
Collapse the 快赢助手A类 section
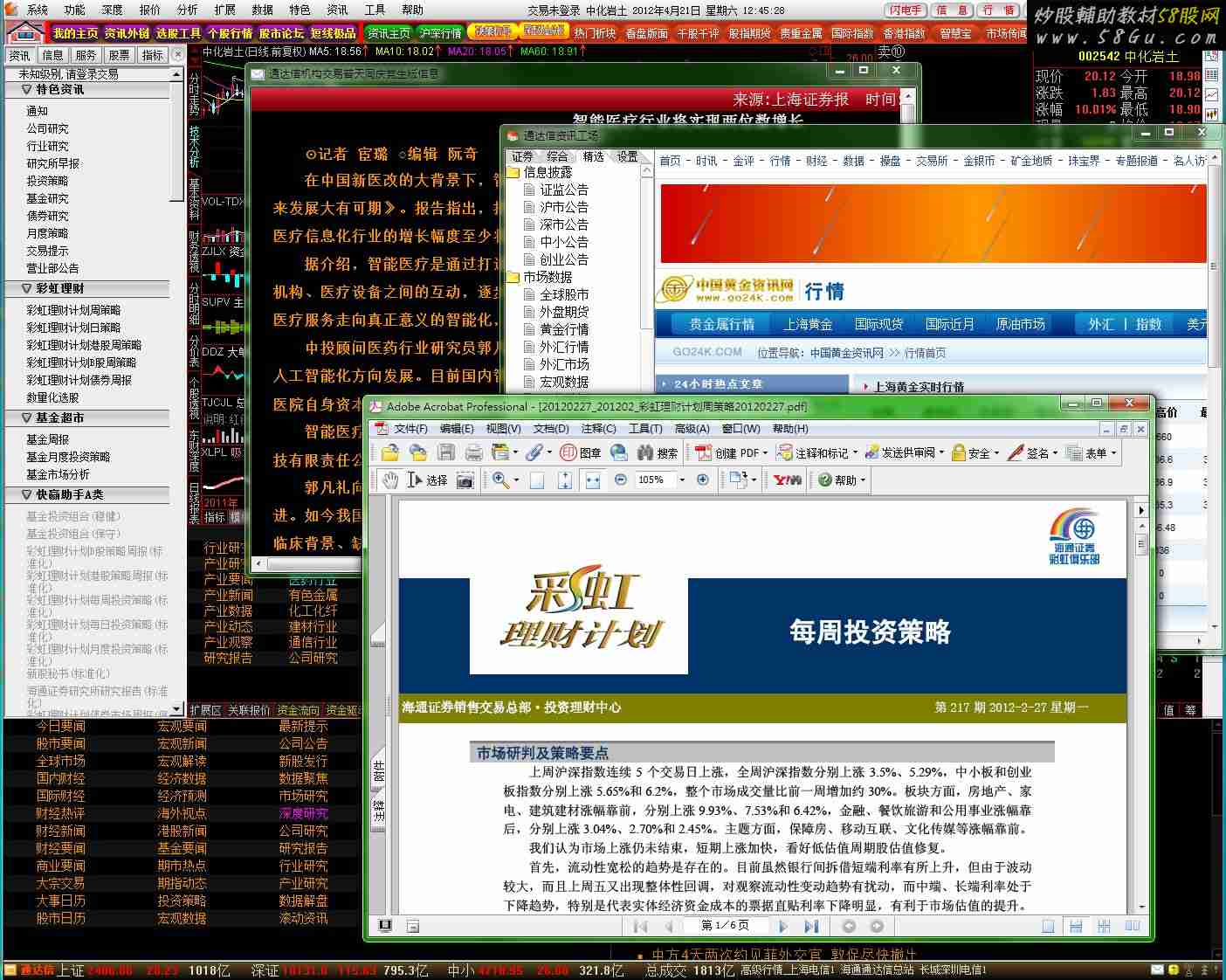pos(26,494)
